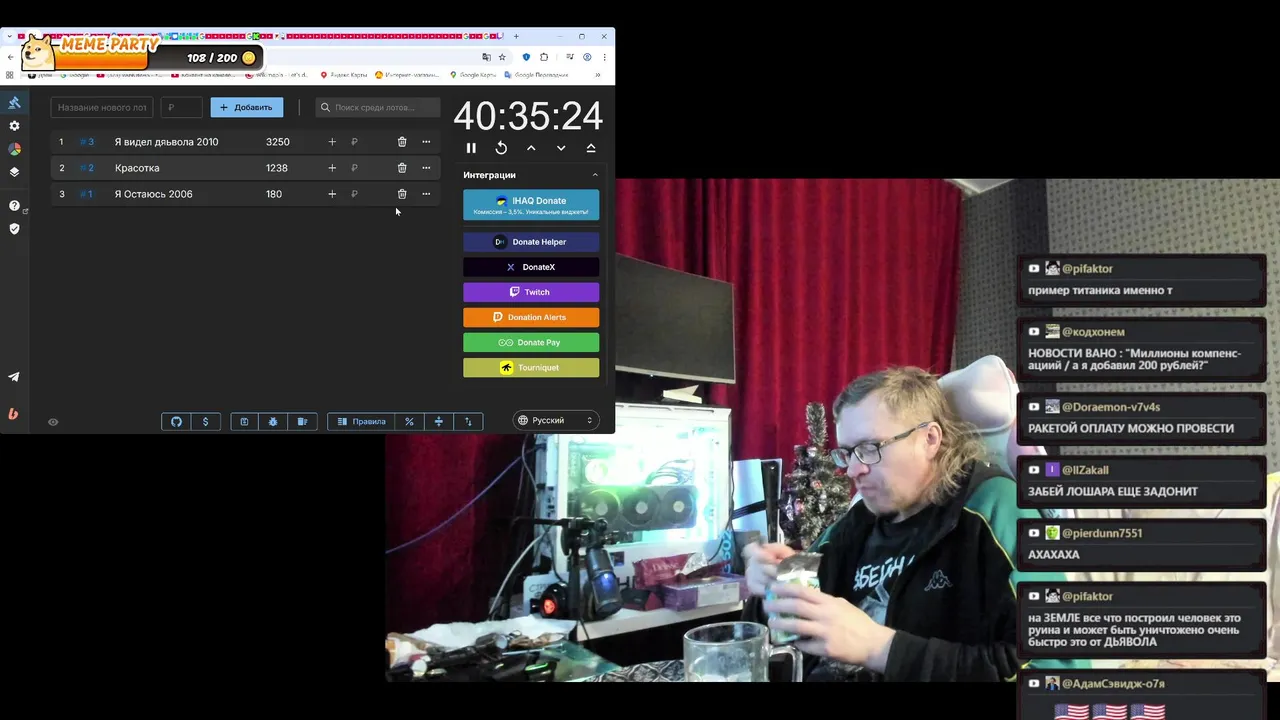Add amount plus icon for Я Остаюсь 2006
Viewport: 1280px width, 720px height.
point(332,194)
